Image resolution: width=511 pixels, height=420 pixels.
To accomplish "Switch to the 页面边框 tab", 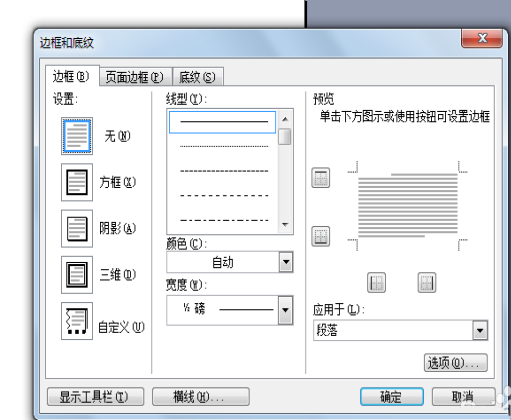I will (x=135, y=77).
